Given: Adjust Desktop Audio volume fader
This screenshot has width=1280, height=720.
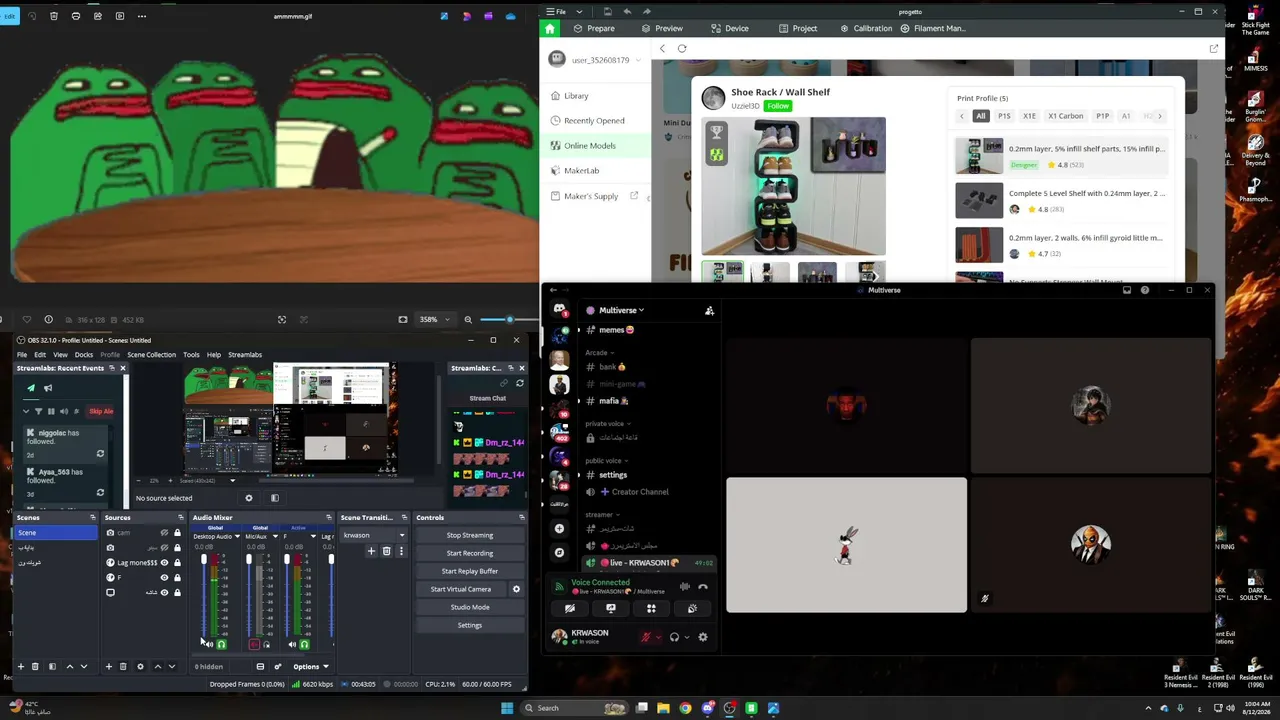Looking at the screenshot, I should pyautogui.click(x=204, y=560).
